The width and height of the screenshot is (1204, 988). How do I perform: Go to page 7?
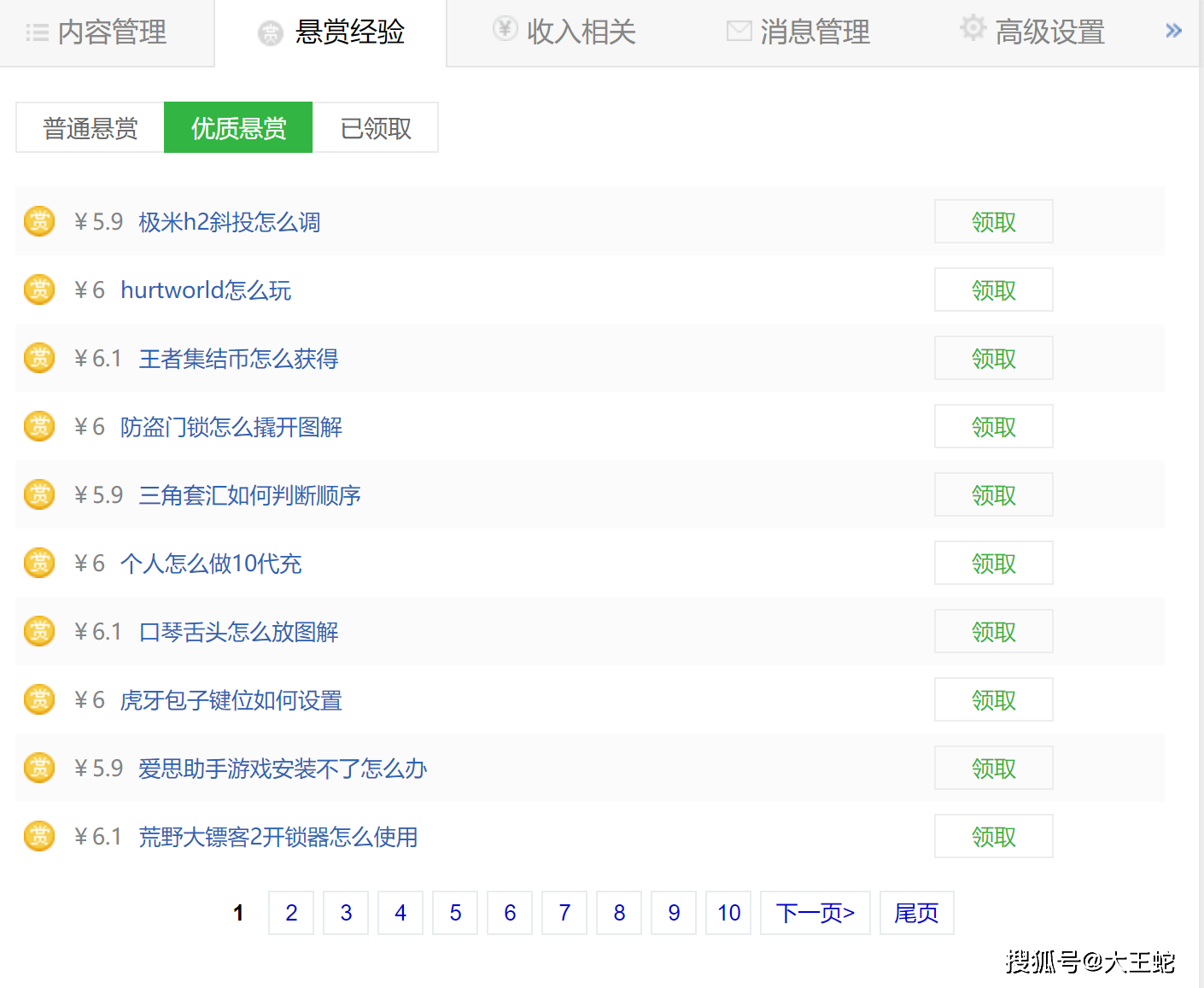564,913
